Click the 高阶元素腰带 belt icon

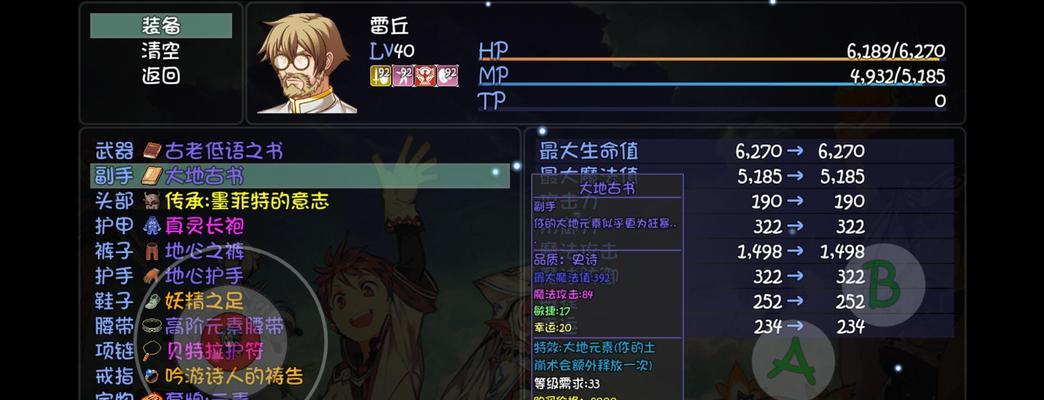pos(152,326)
